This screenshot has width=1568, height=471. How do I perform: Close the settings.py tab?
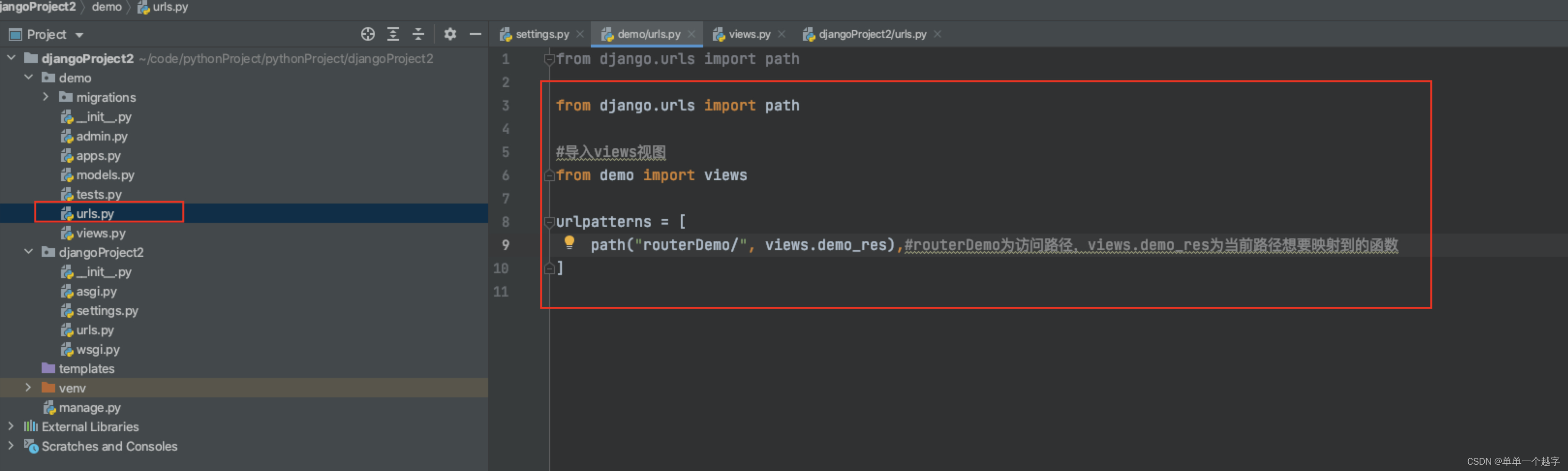(x=580, y=34)
